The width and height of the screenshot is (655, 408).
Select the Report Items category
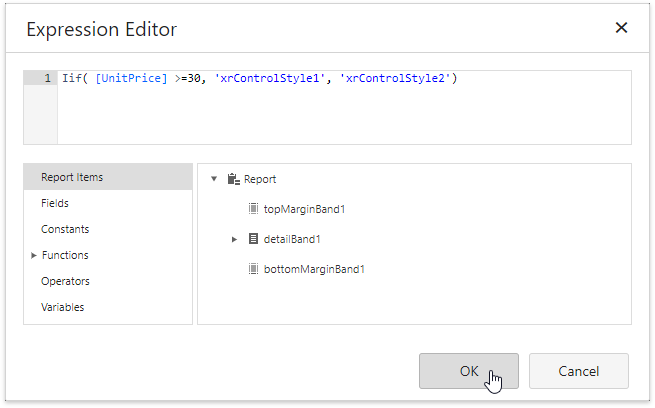72,177
